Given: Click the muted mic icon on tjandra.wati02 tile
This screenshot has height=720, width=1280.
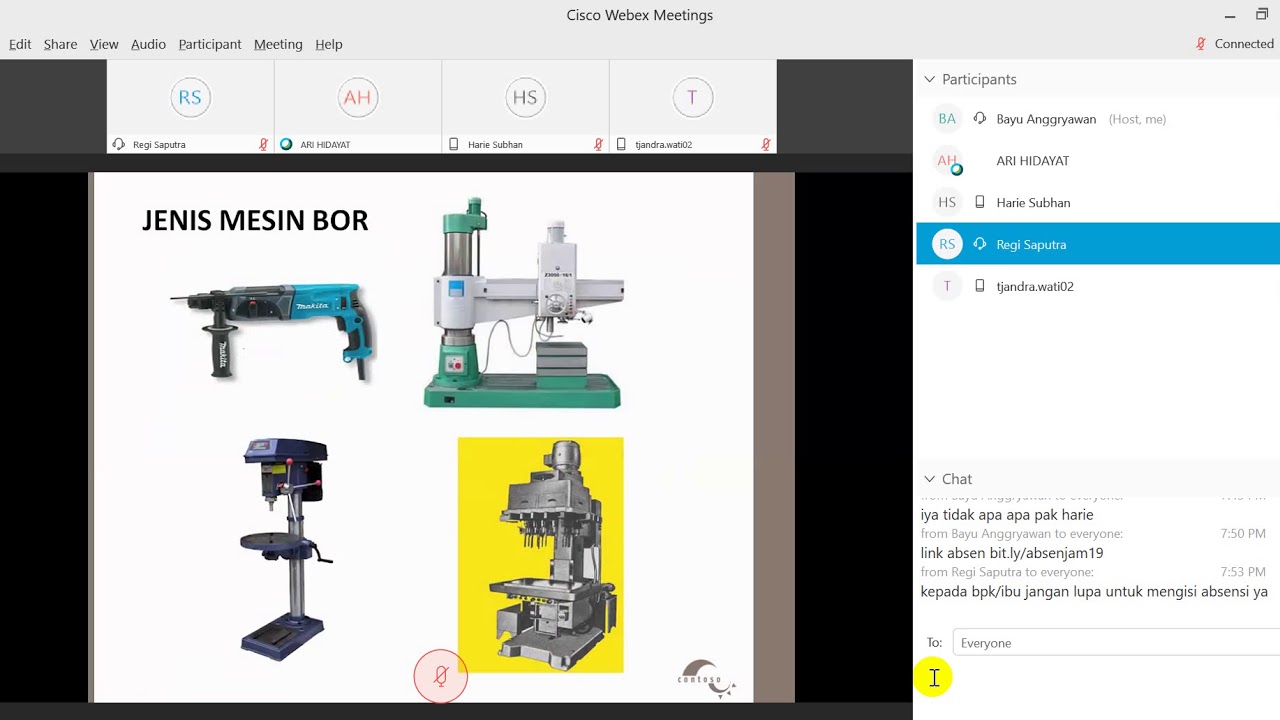Looking at the screenshot, I should point(765,144).
